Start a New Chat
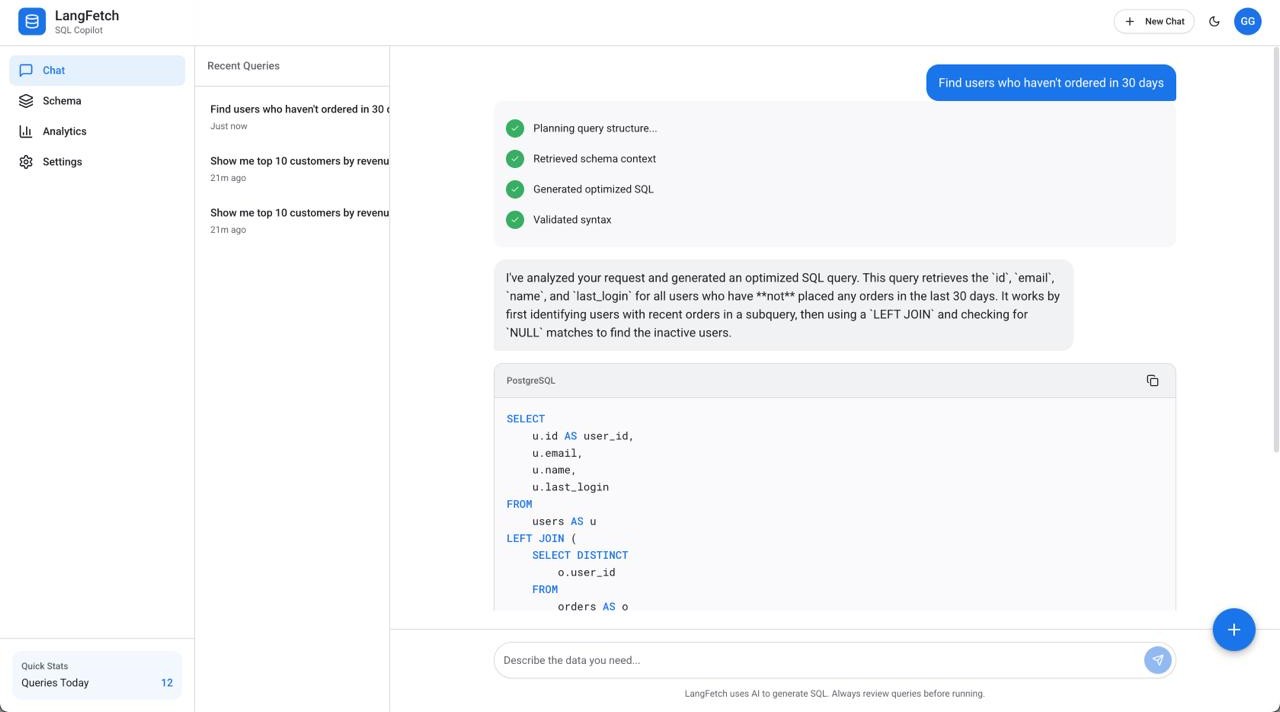This screenshot has width=1280, height=712. 1152,20
